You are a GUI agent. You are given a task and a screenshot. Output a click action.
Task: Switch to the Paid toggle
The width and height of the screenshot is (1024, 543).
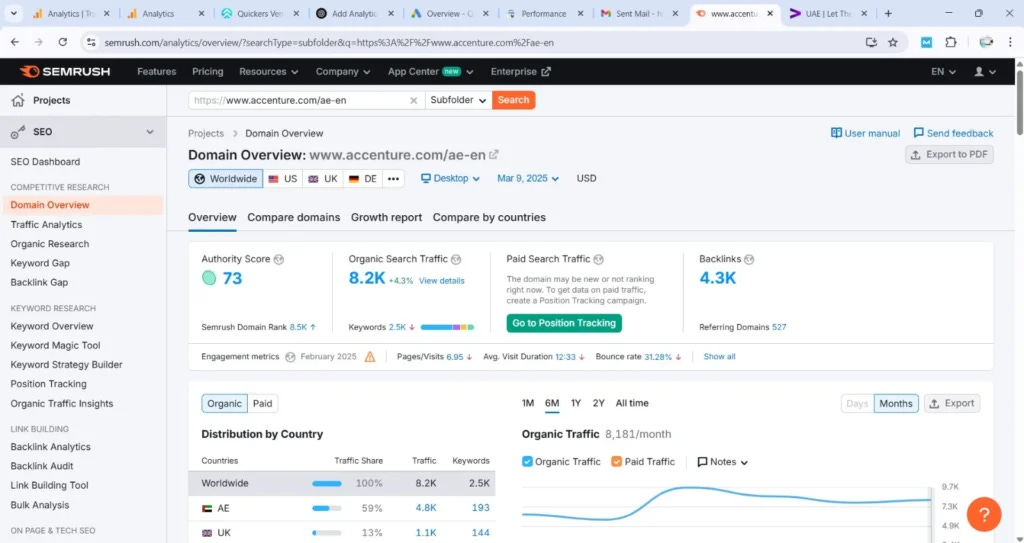point(263,403)
